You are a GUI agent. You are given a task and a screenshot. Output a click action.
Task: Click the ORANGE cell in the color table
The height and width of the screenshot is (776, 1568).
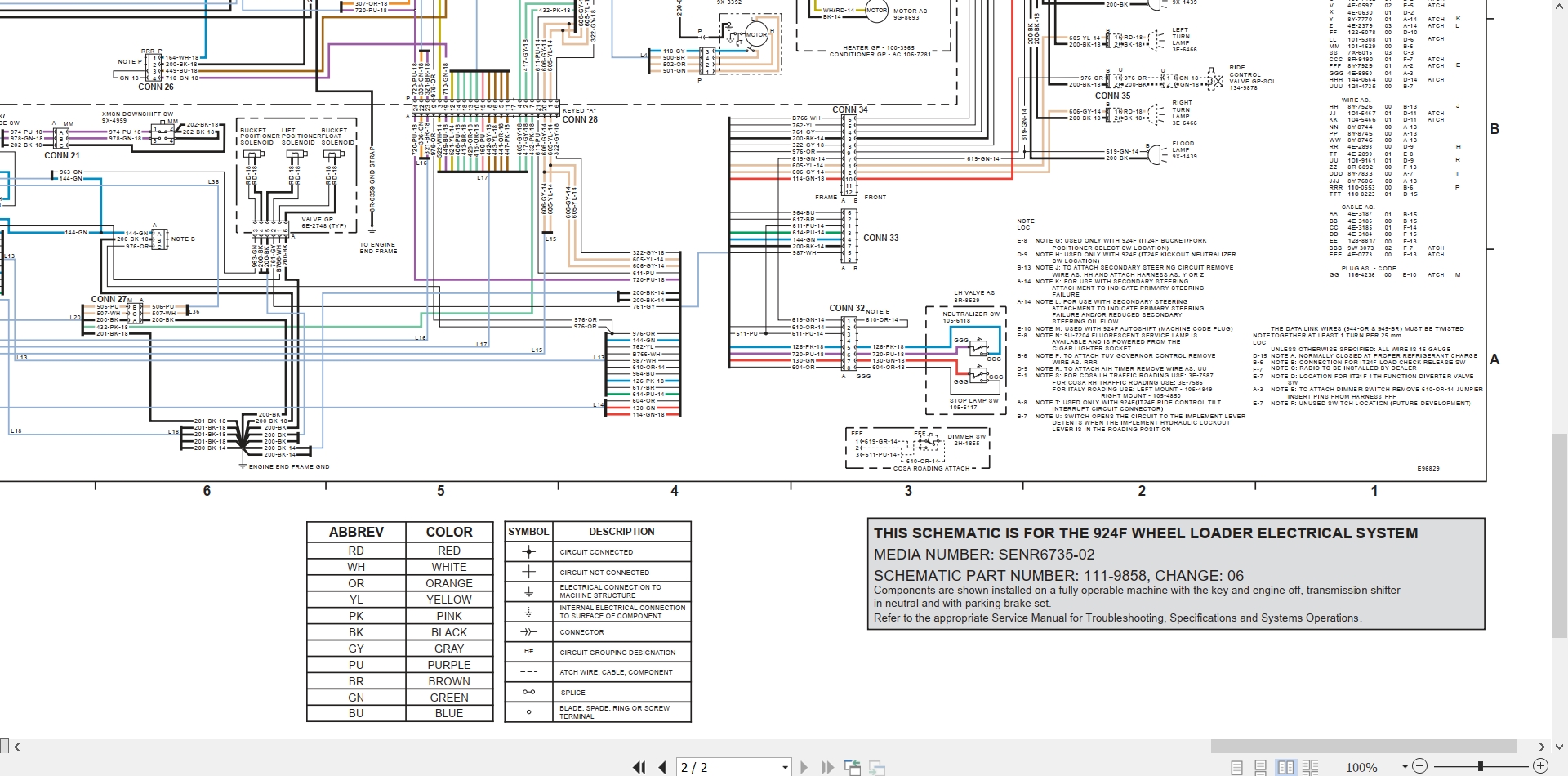click(x=449, y=583)
